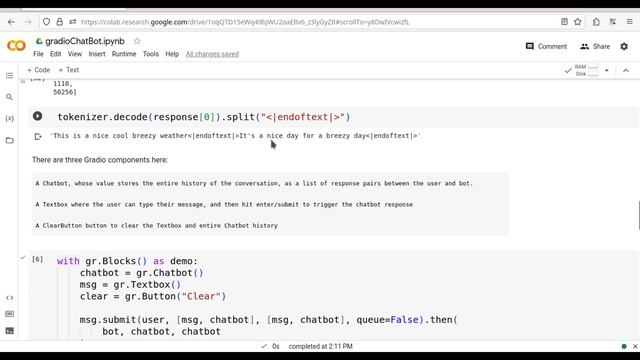
Task: Open the File menu
Action: 38,54
